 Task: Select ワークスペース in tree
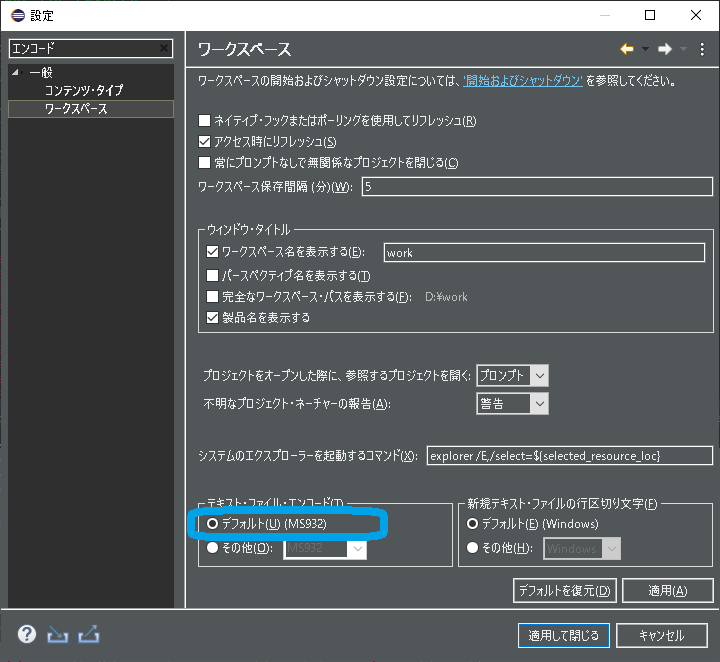coord(91,109)
